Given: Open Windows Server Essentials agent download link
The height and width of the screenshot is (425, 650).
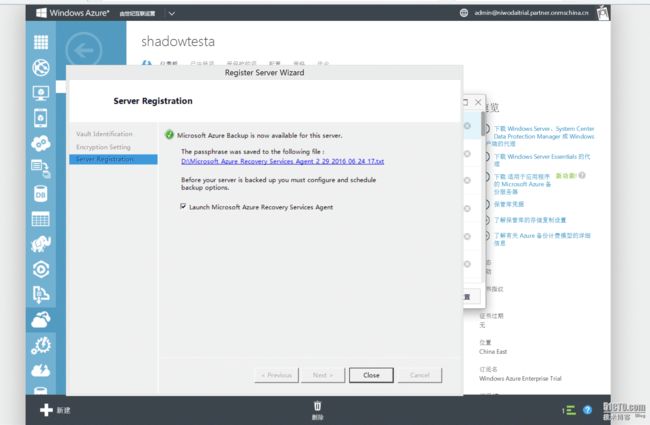Looking at the screenshot, I should click(541, 160).
